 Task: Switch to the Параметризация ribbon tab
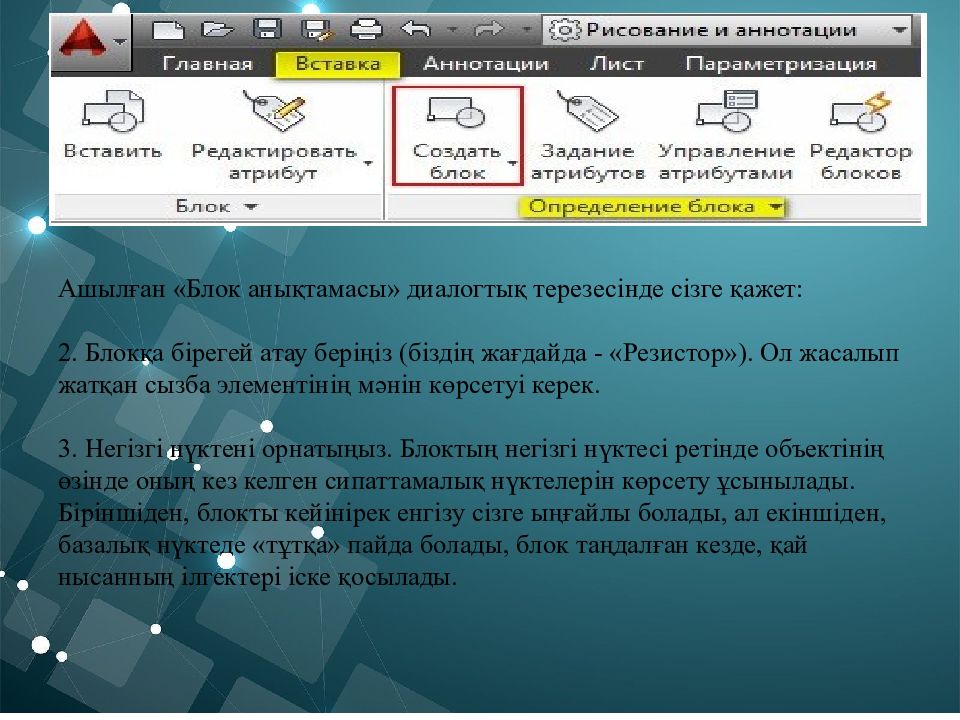[x=781, y=64]
